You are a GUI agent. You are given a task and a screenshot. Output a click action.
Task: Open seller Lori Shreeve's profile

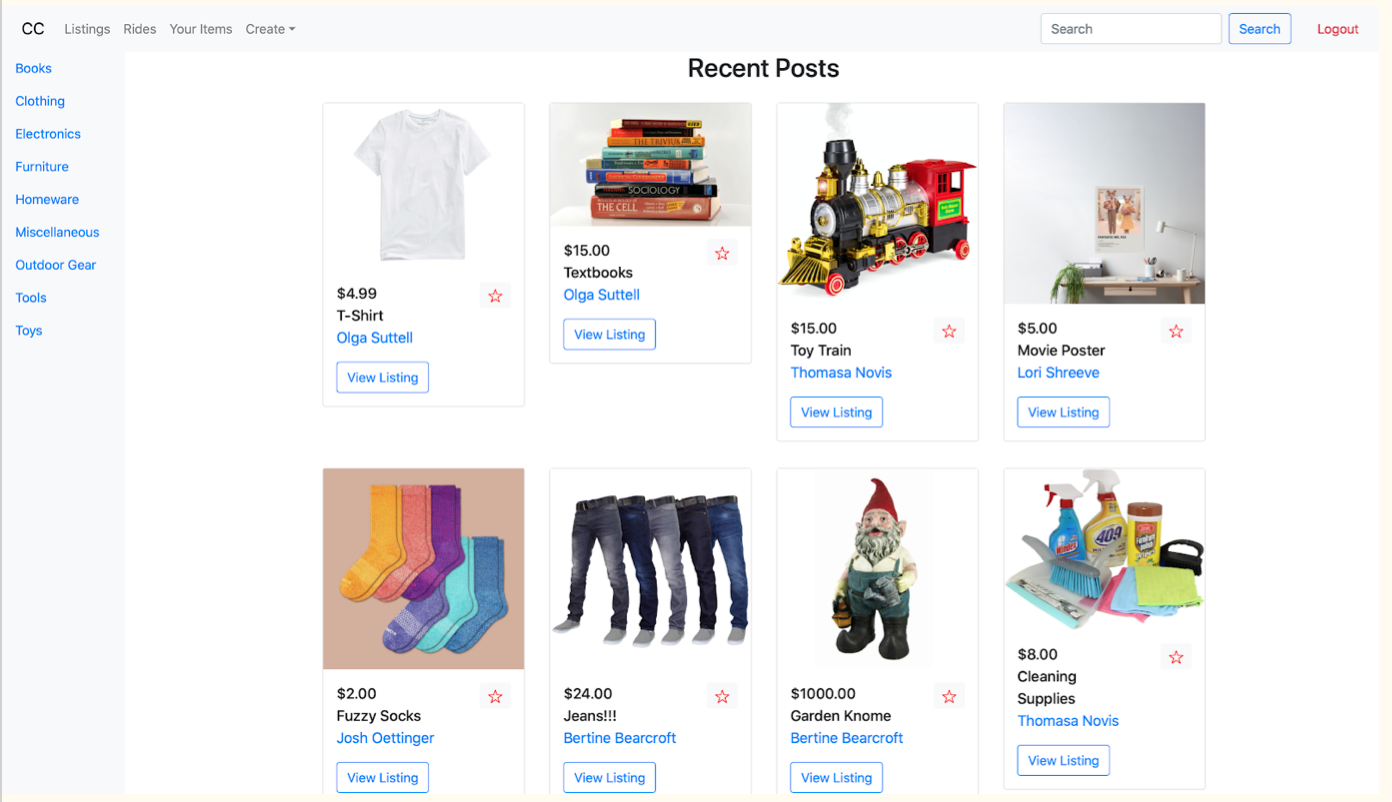[1058, 373]
